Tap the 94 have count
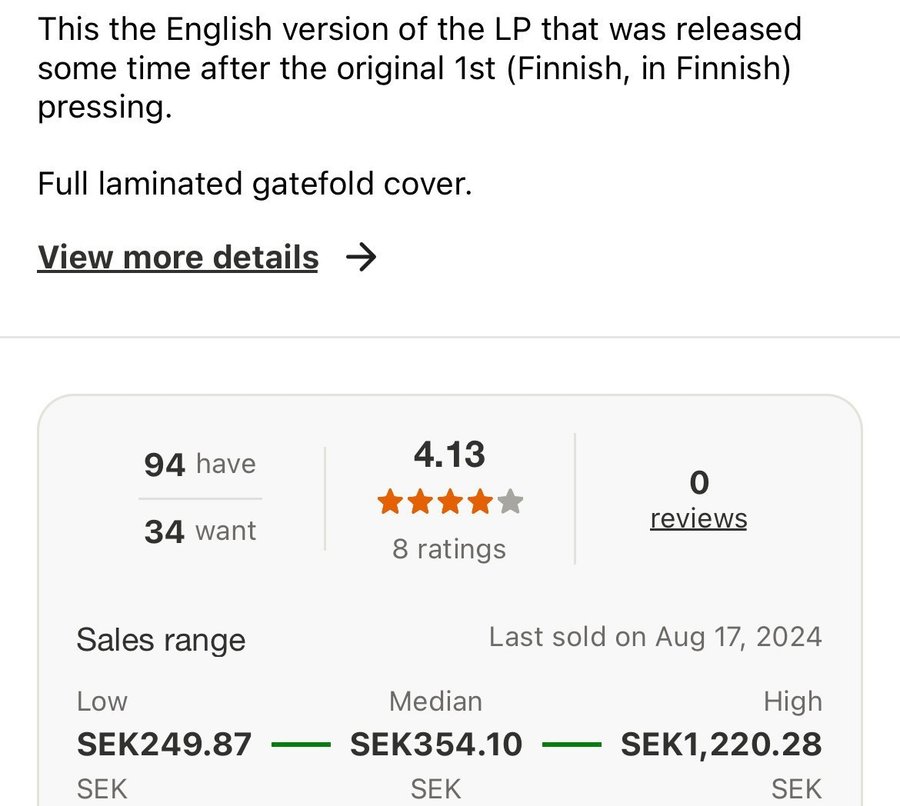900x806 pixels. (200, 464)
